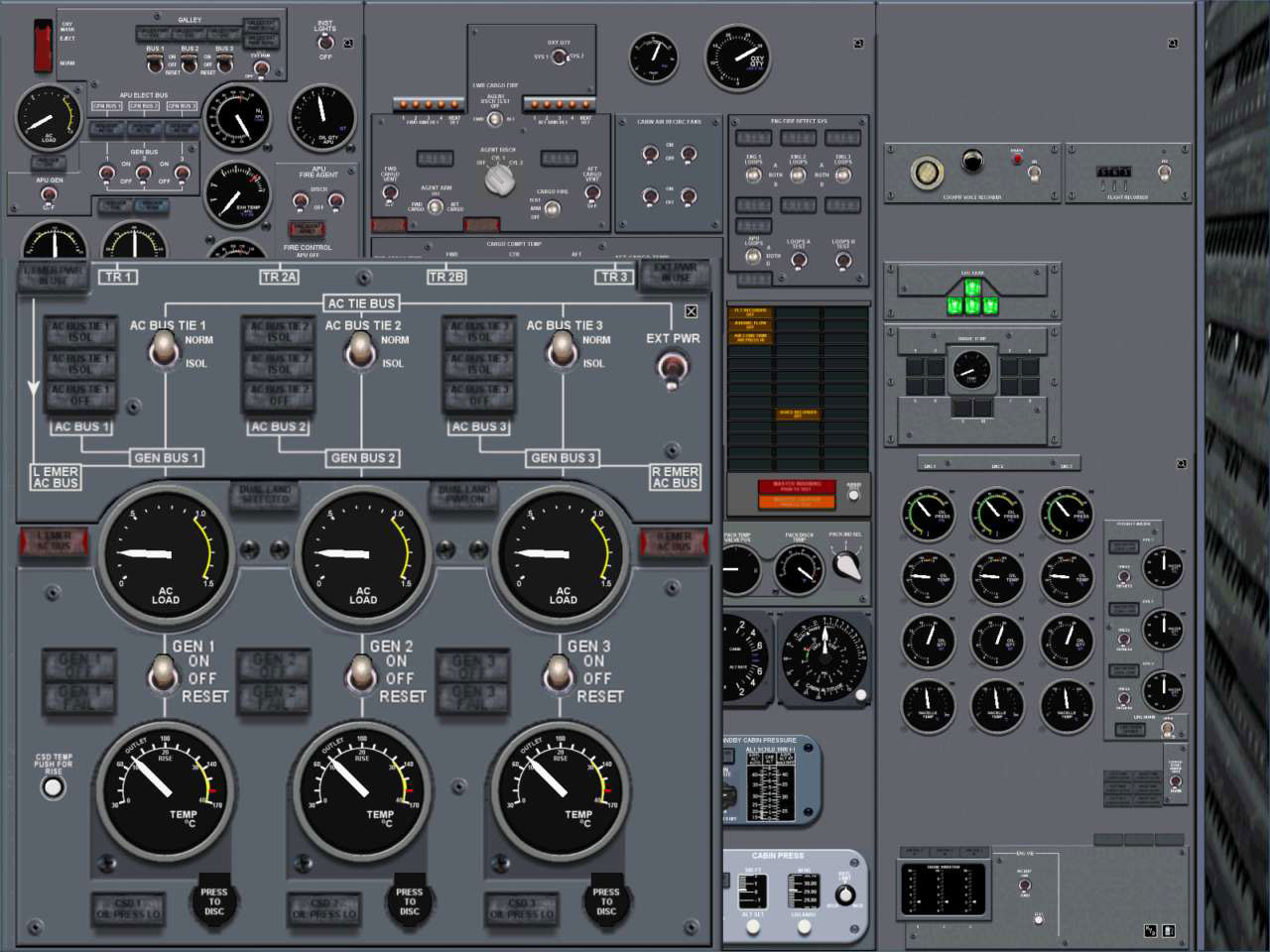This screenshot has height=952, width=1270.
Task: Toggle the FWD CARGO VENT switch
Action: click(391, 192)
